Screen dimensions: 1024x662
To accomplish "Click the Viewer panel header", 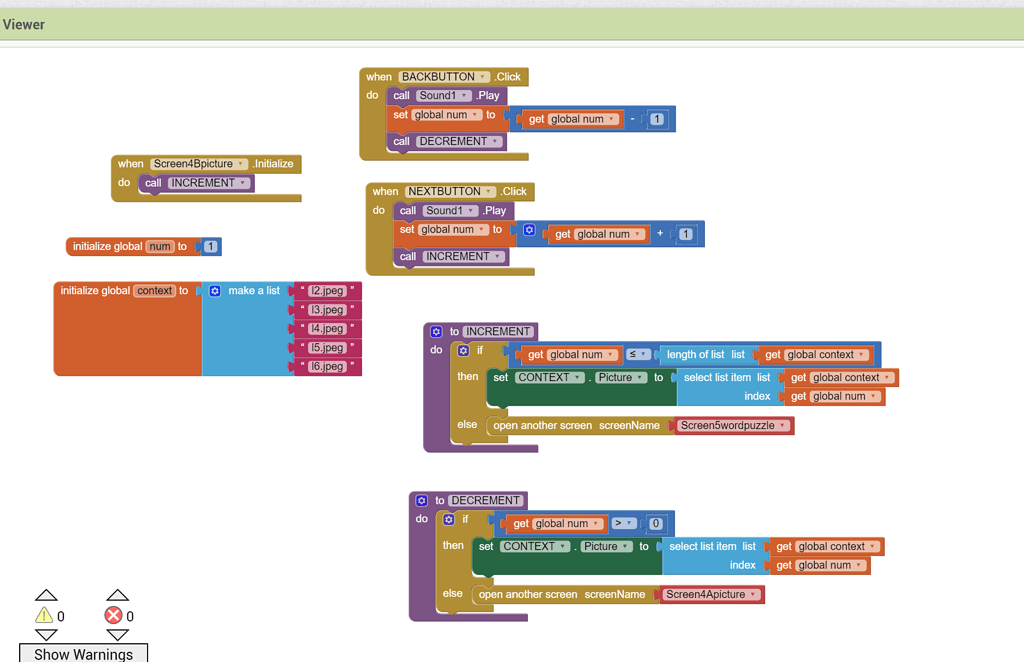I will (24, 24).
